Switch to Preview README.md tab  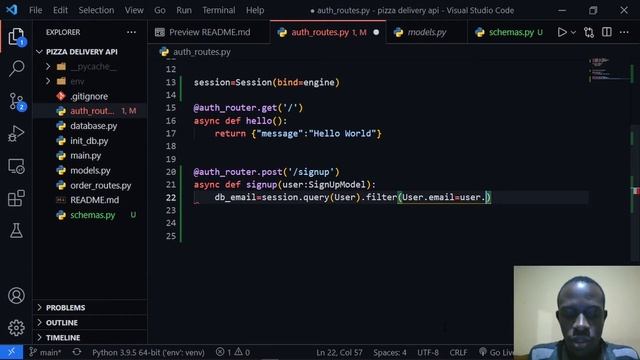(209, 32)
